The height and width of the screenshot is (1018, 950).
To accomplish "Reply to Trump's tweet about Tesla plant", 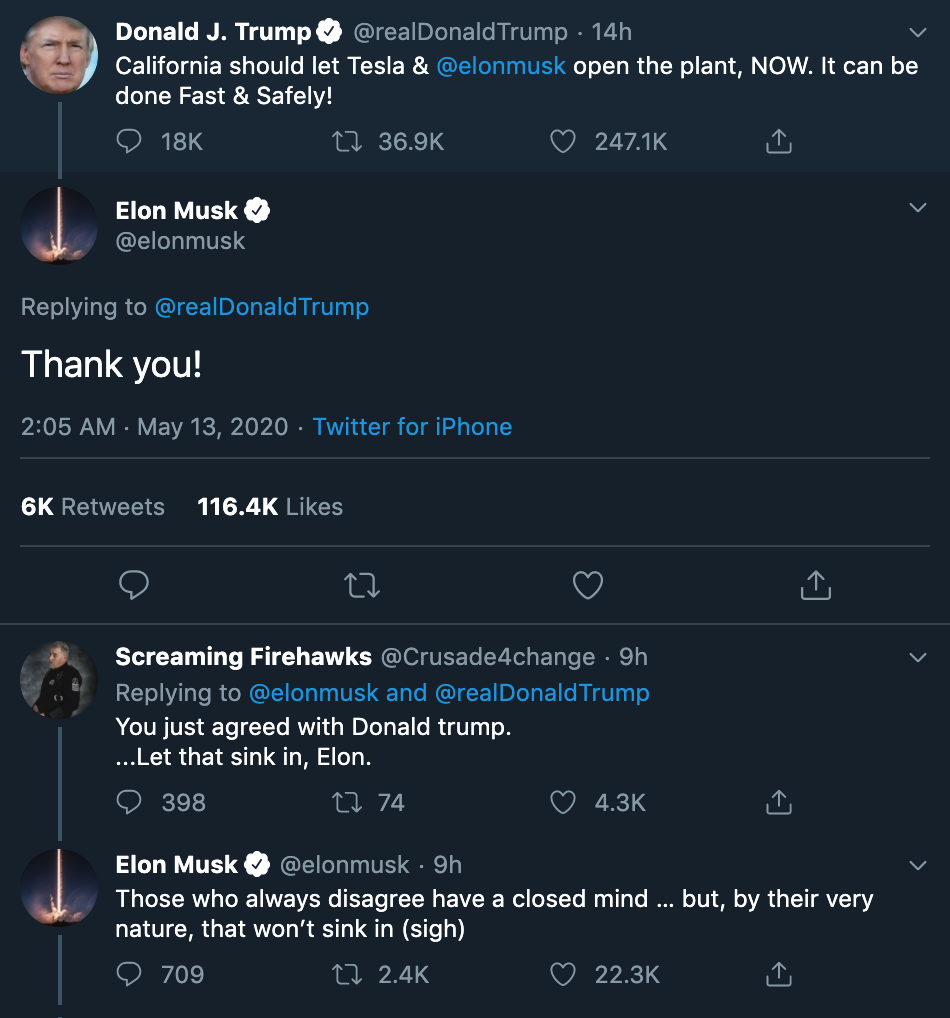I will tap(130, 142).
